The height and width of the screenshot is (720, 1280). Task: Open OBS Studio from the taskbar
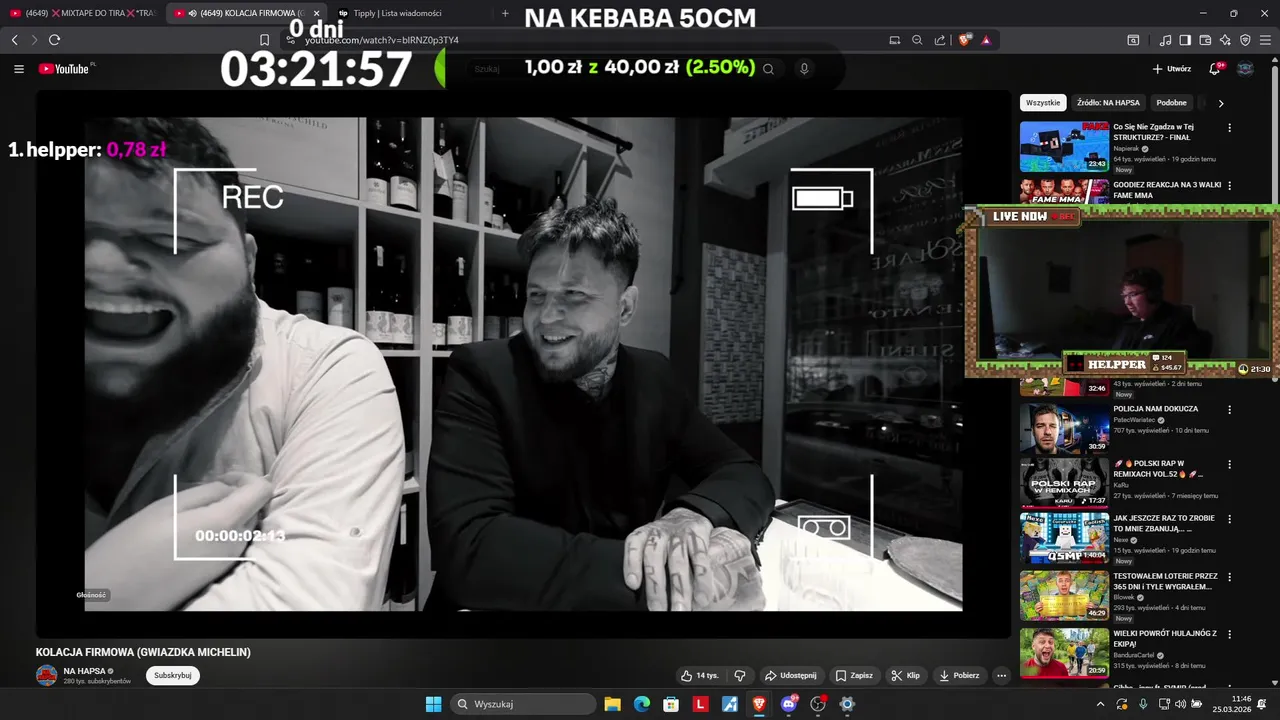(x=818, y=704)
